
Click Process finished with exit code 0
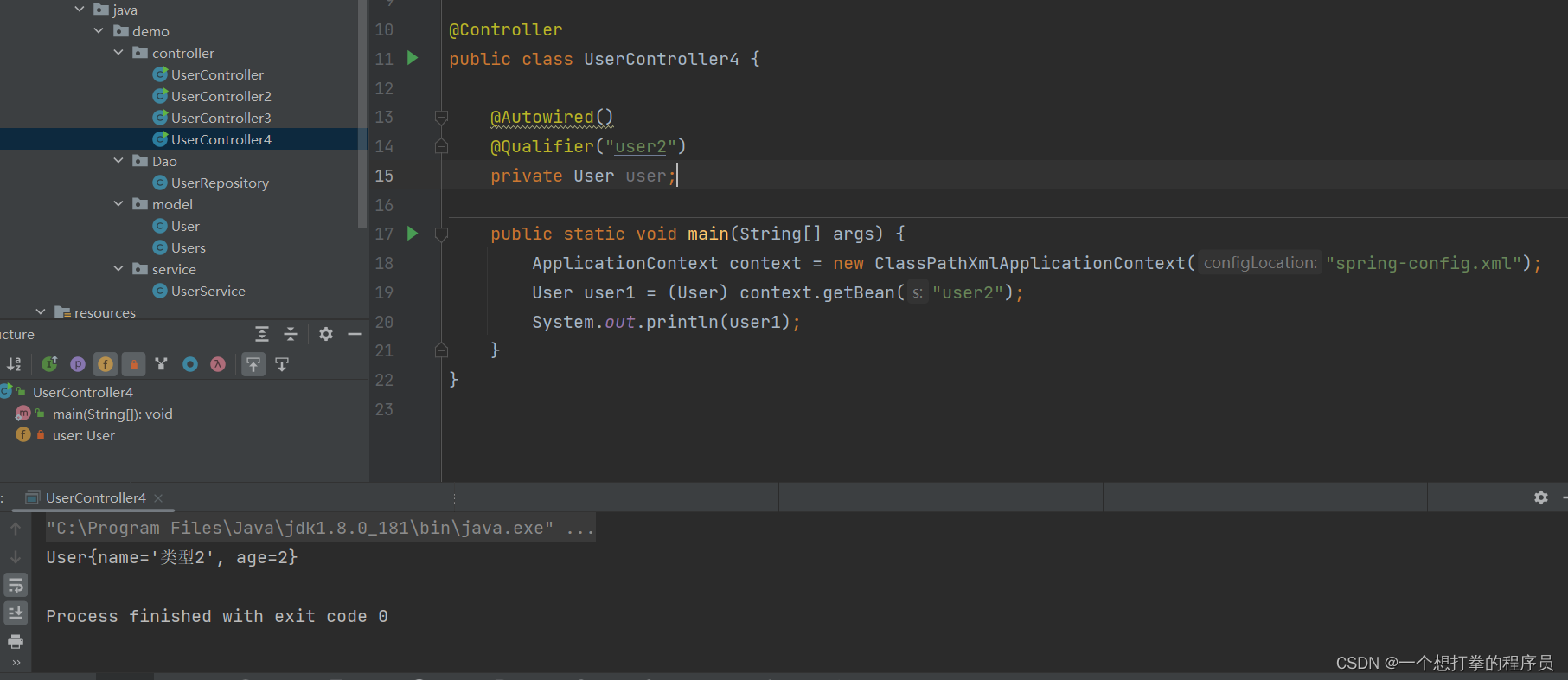tap(217, 616)
